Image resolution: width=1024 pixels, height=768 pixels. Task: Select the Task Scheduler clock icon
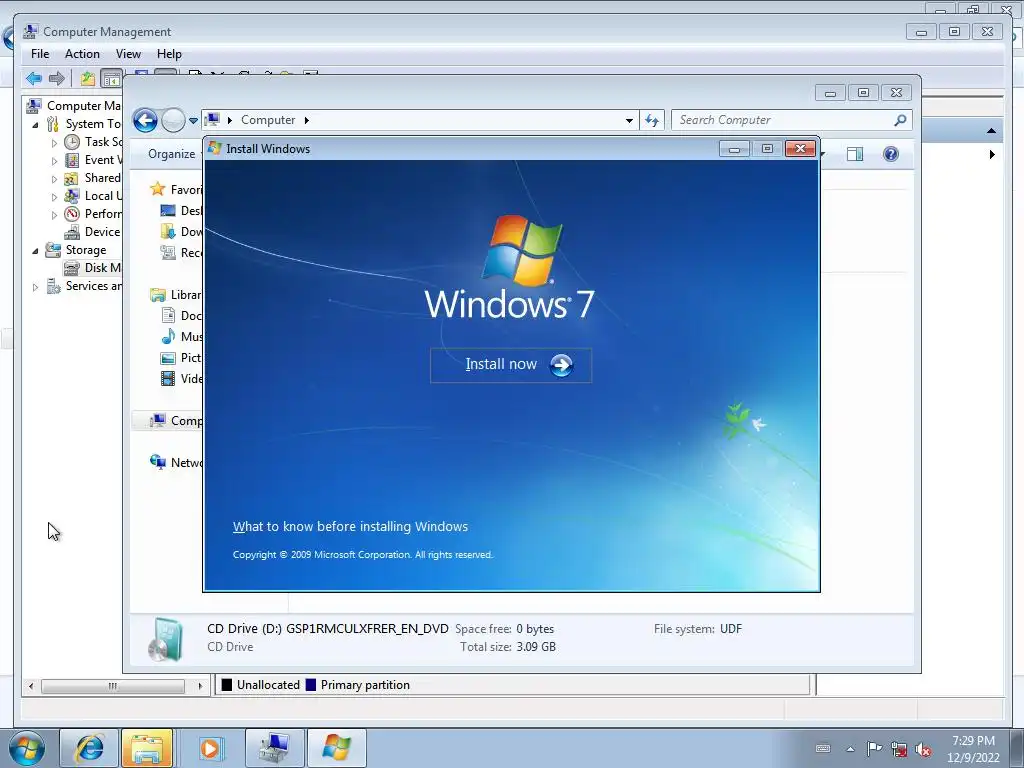(x=72, y=142)
